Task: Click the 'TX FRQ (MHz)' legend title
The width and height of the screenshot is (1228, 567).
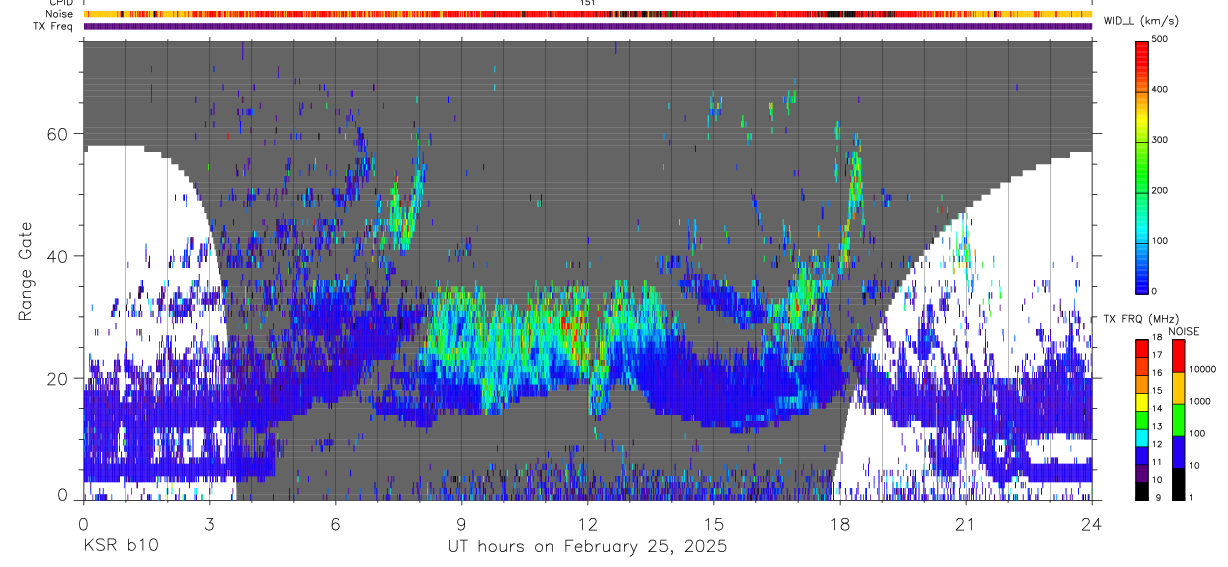Action: [x=1142, y=318]
